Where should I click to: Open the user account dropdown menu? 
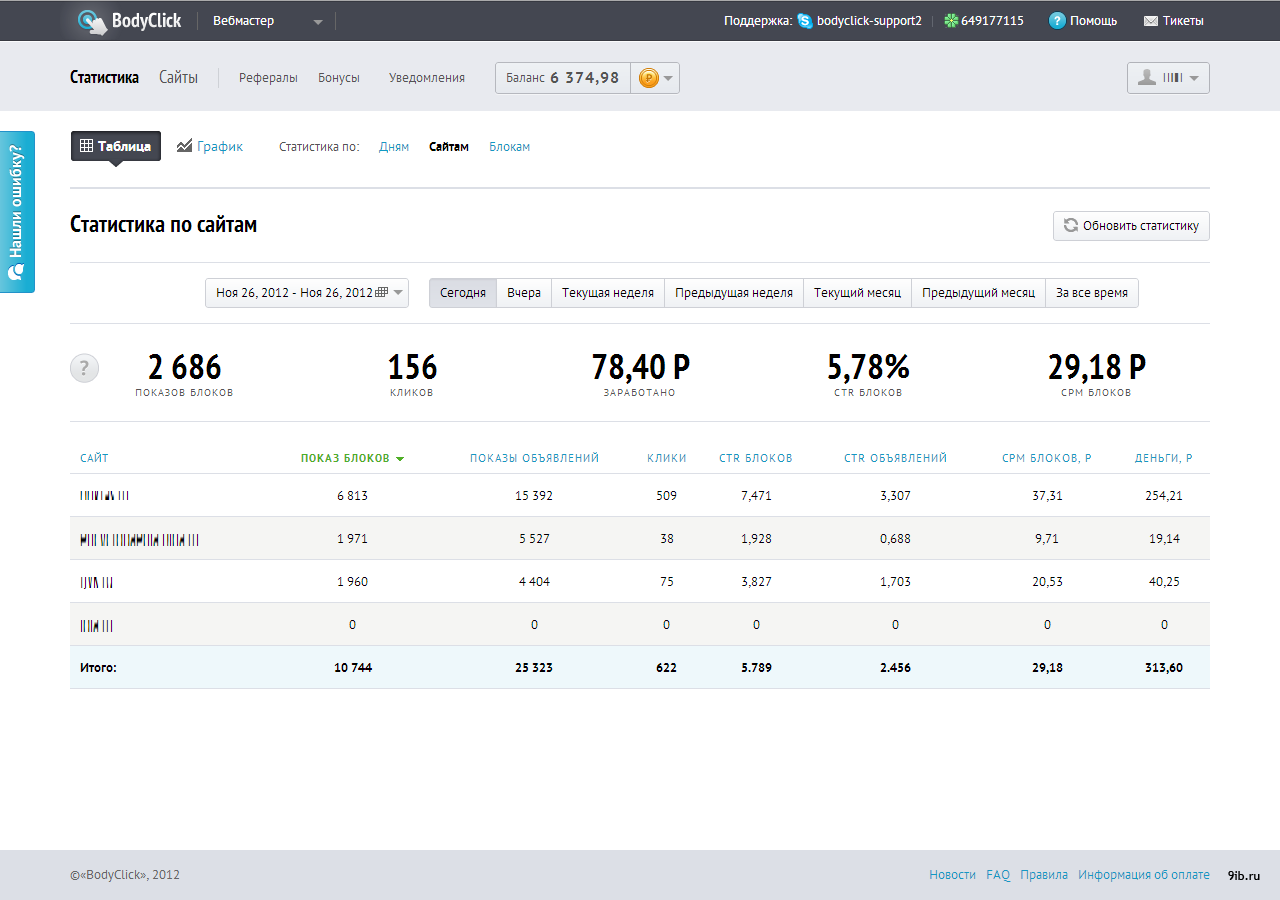click(x=1168, y=78)
